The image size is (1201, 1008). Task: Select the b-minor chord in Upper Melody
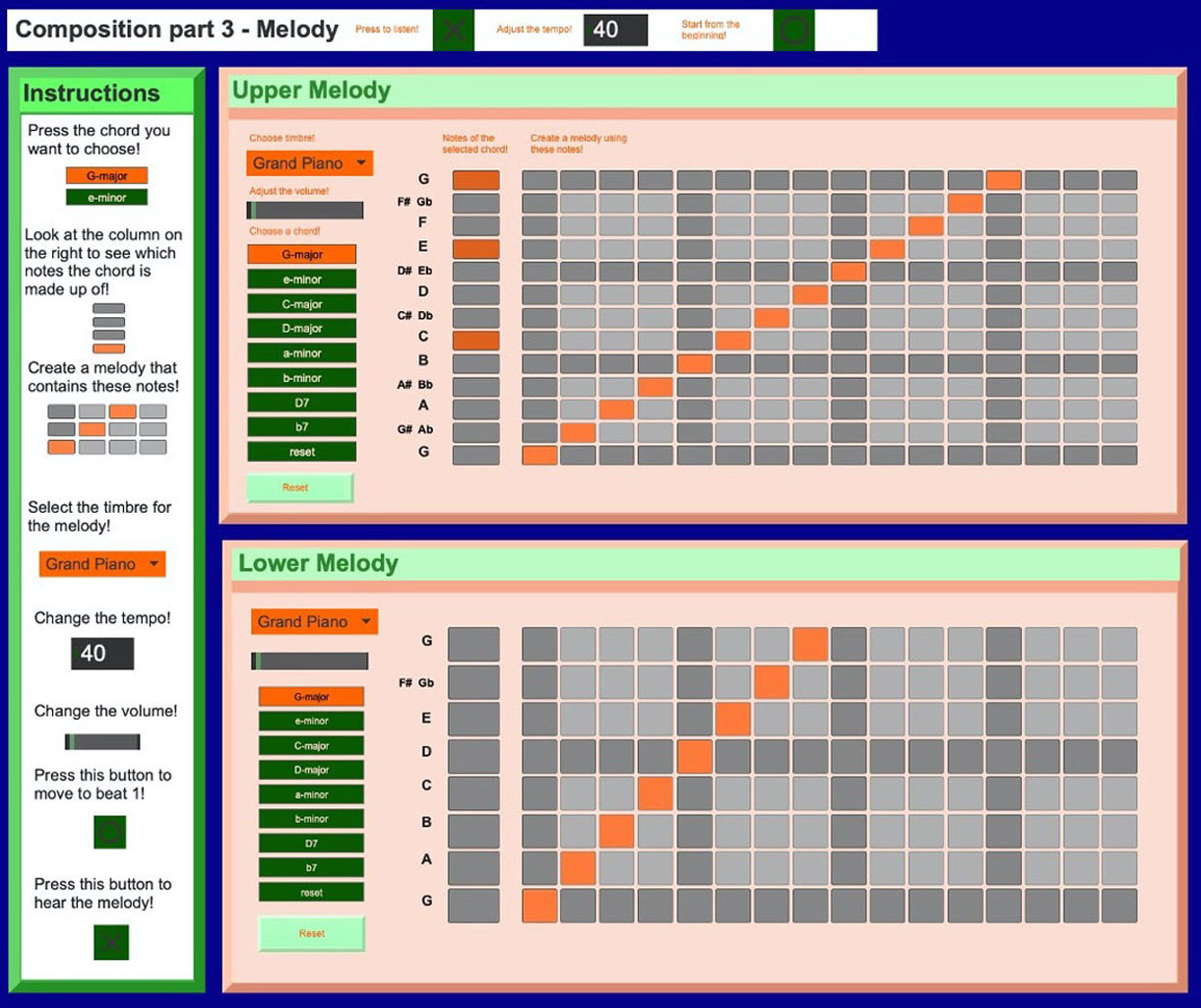[x=301, y=378]
